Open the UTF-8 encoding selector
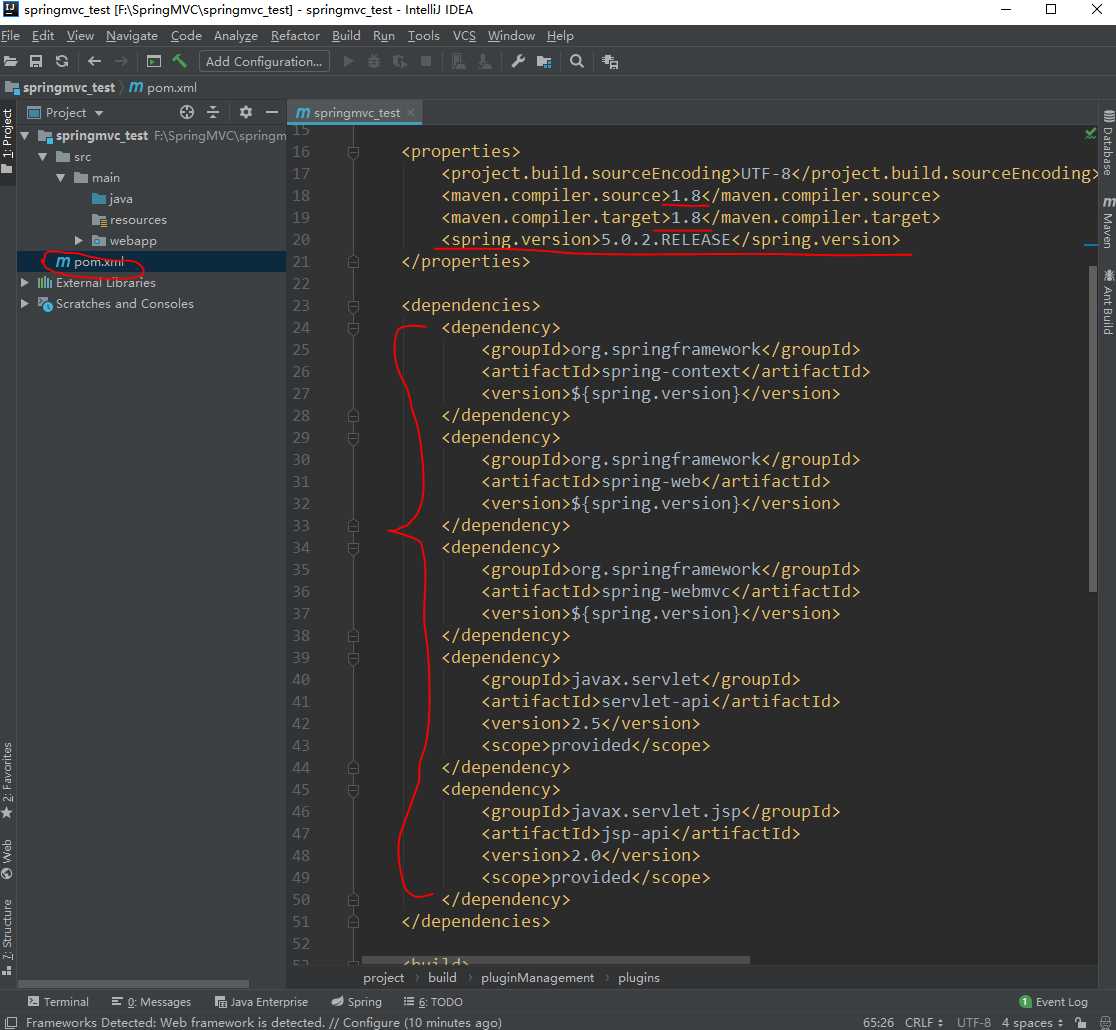Screen dimensions: 1116x1030 click(x=974, y=1023)
